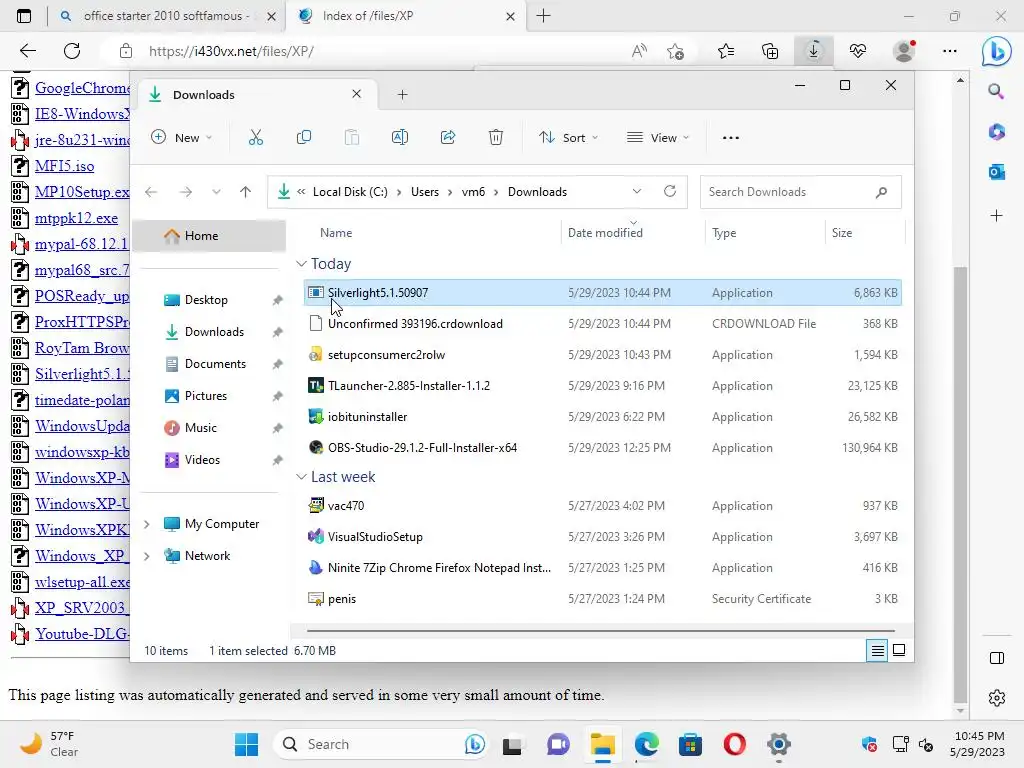Viewport: 1024px width, 768px height.
Task: Click vm6 in the breadcrumb path
Action: pyautogui.click(x=473, y=192)
